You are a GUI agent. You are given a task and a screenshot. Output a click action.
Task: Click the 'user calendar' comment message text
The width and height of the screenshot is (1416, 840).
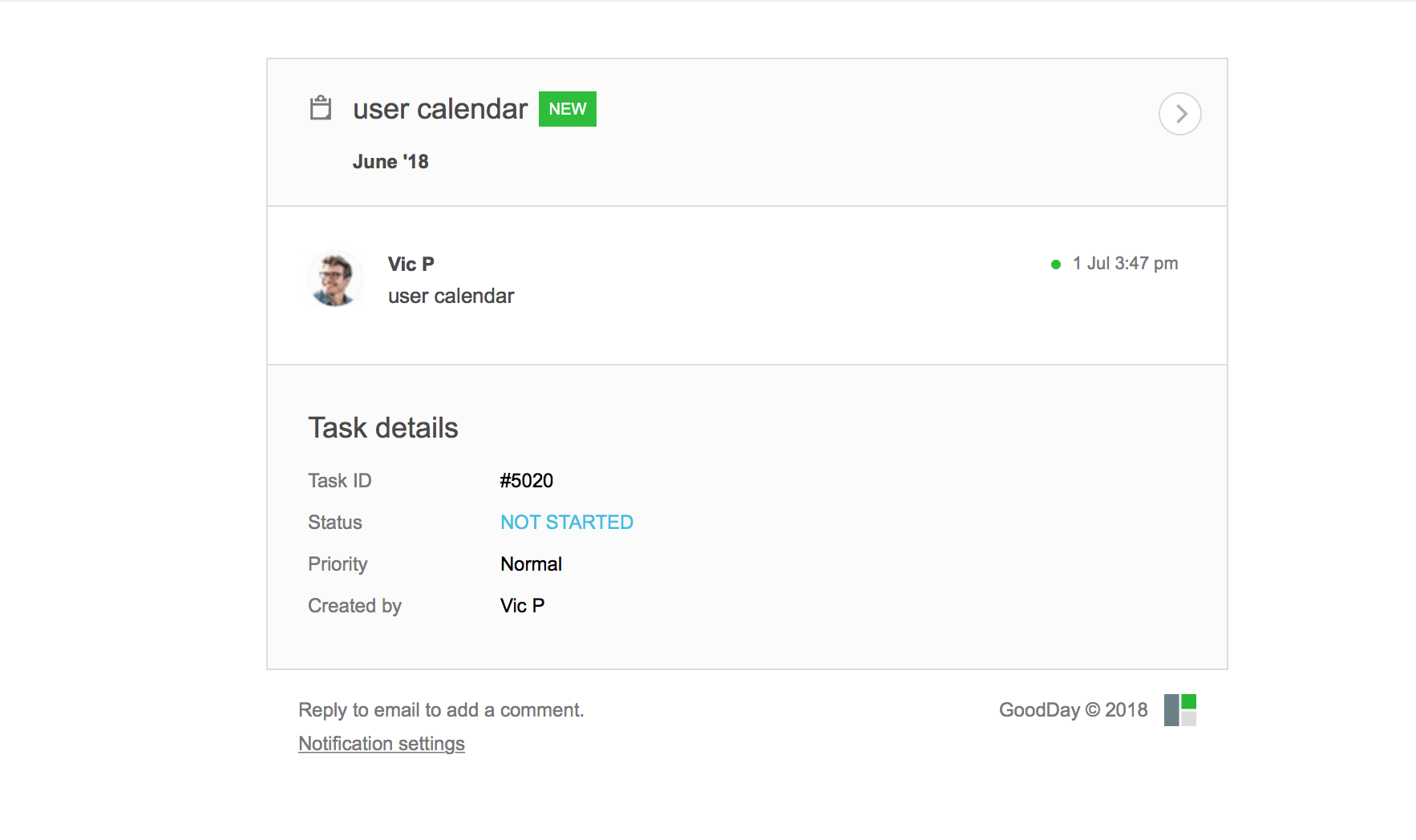tap(451, 297)
